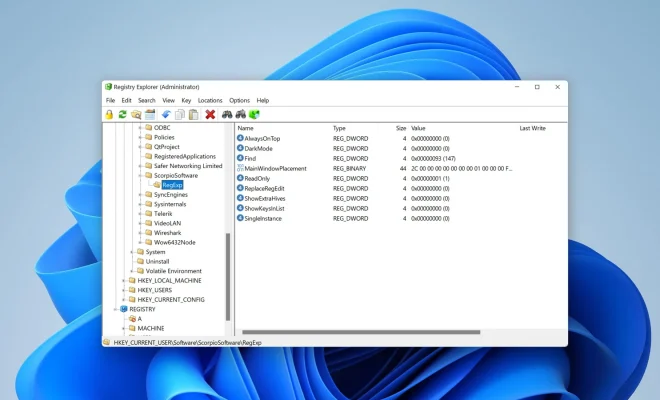Expand the MACHINE node under REGISTRY

(124, 328)
